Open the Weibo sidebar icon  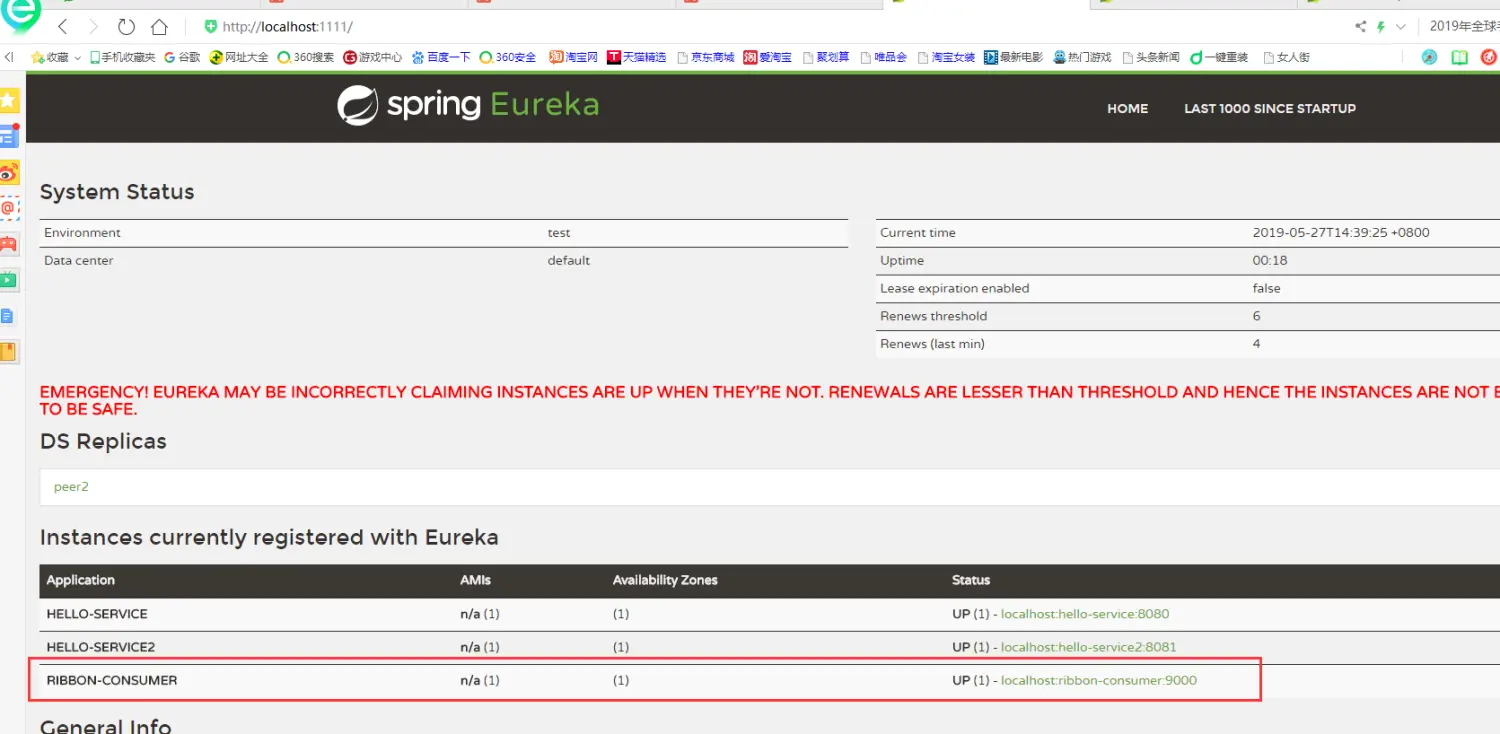tap(9, 172)
